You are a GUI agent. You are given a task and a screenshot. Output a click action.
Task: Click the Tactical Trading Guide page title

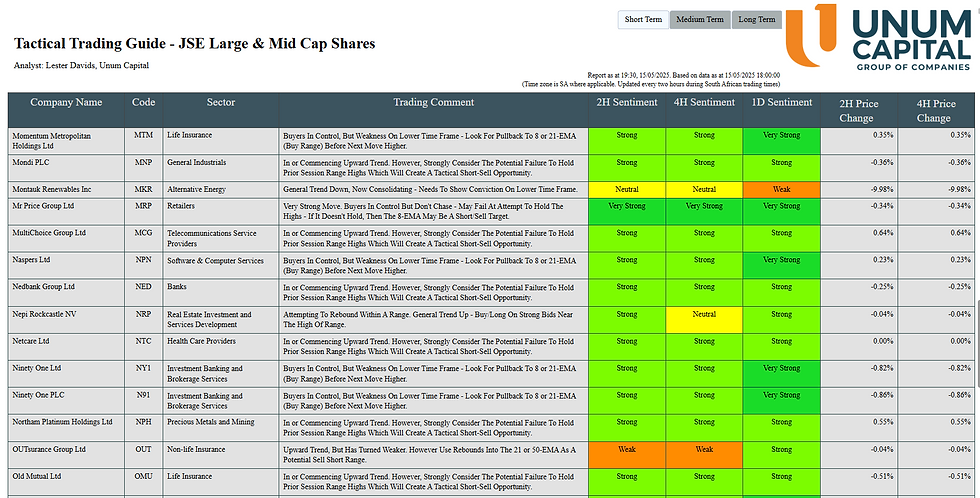click(x=194, y=44)
